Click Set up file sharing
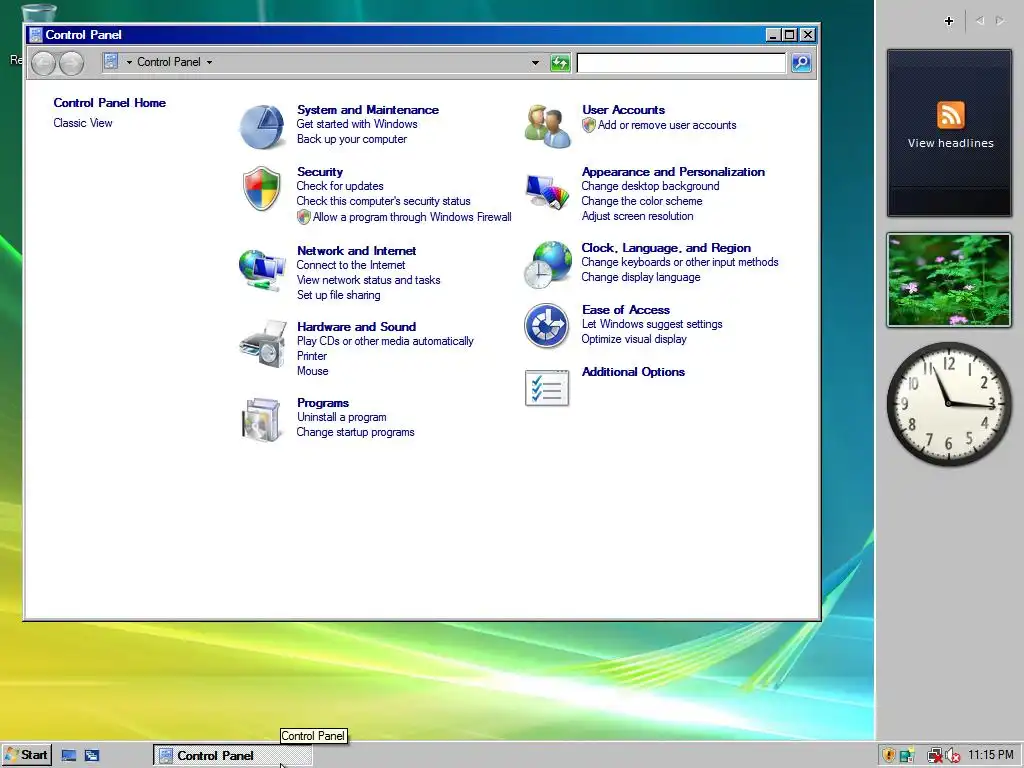Image resolution: width=1024 pixels, height=768 pixels. (338, 295)
